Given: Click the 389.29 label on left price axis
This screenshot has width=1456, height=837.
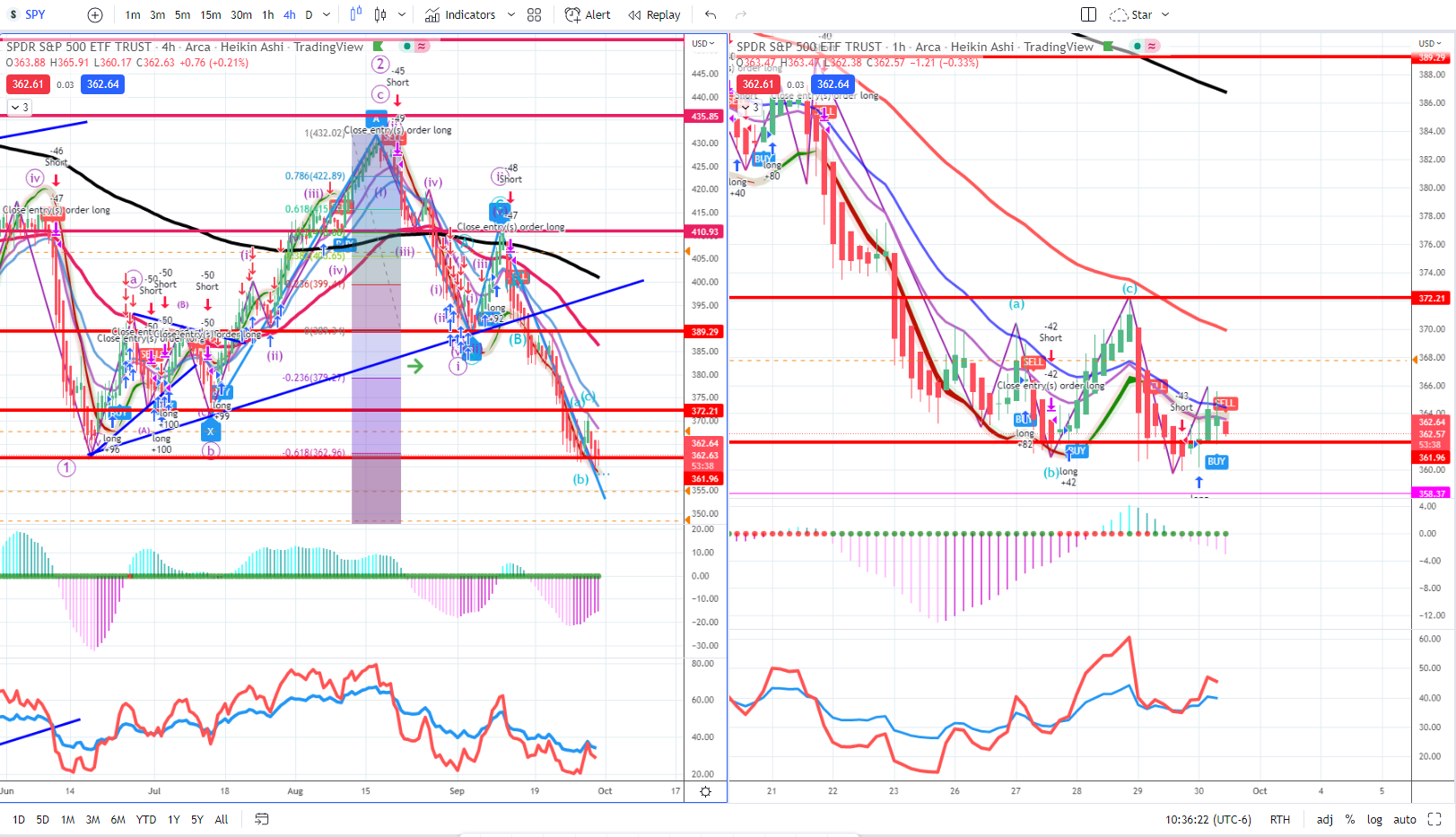Looking at the screenshot, I should 705,332.
